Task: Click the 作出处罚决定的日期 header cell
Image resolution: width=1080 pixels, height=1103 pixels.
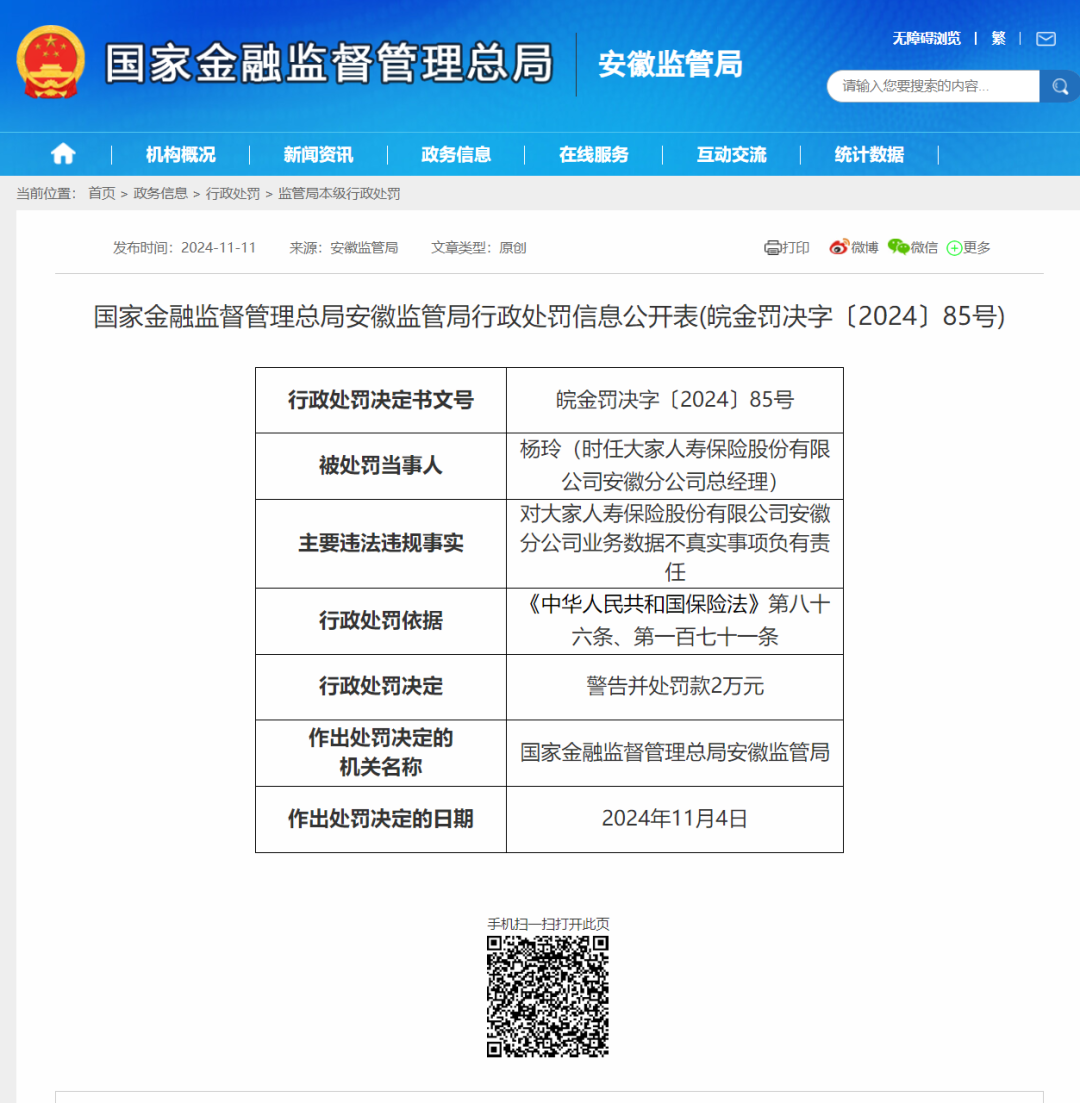Action: [381, 819]
